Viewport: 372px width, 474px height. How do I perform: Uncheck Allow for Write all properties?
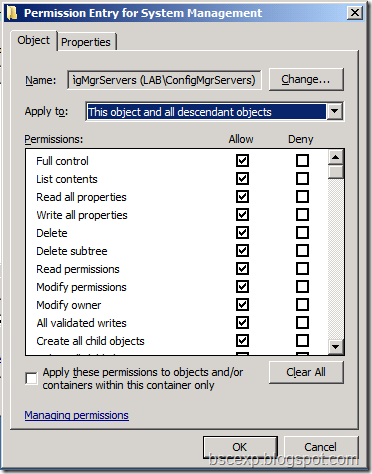pyautogui.click(x=242, y=215)
